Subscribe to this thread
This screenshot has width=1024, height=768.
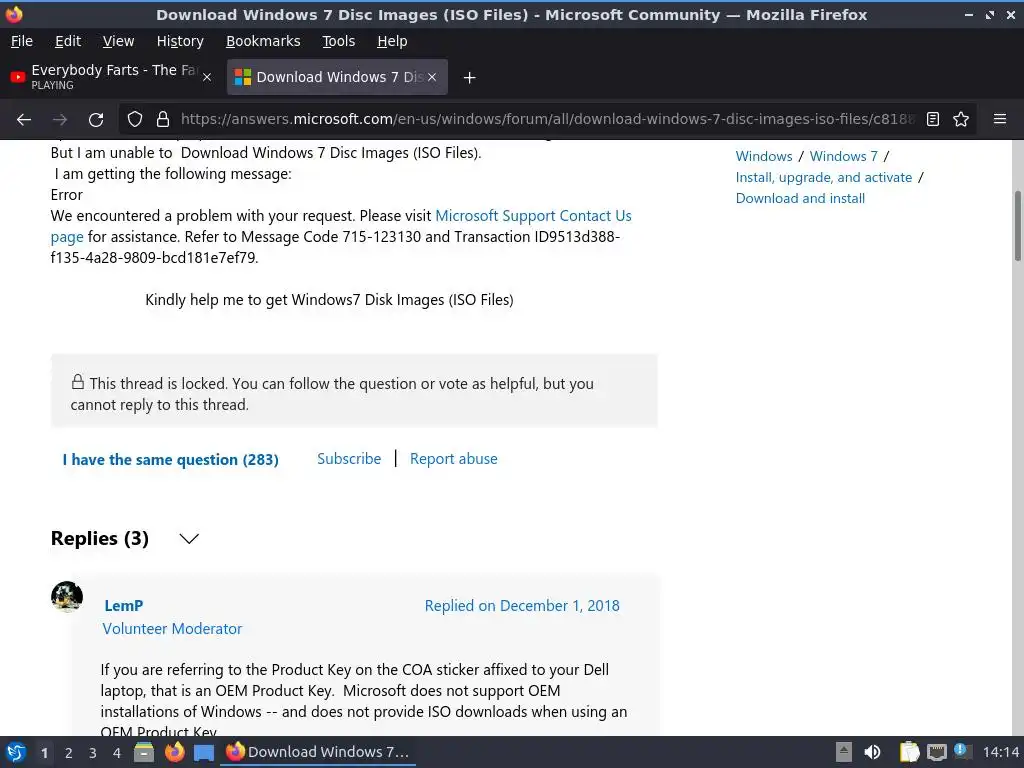pos(349,459)
